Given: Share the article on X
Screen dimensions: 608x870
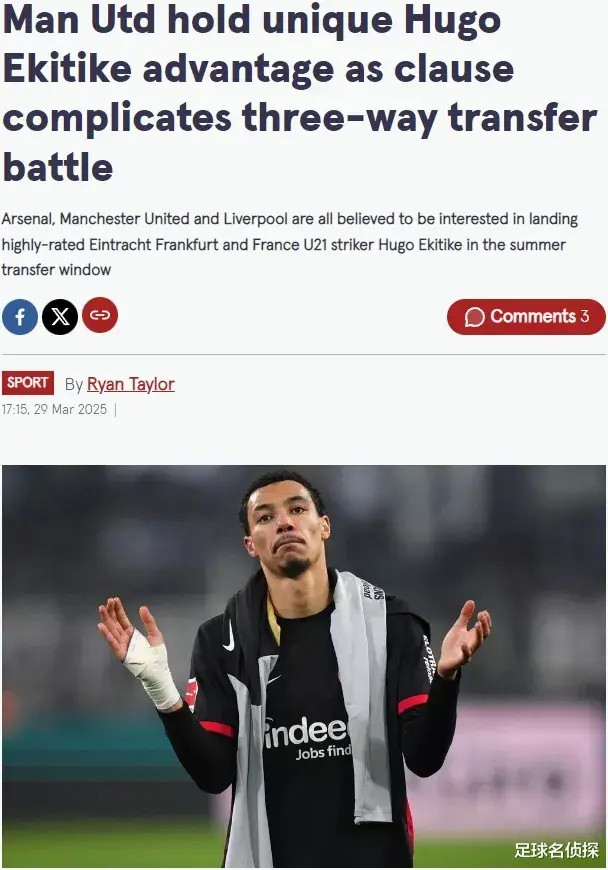Looking at the screenshot, I should 60,317.
